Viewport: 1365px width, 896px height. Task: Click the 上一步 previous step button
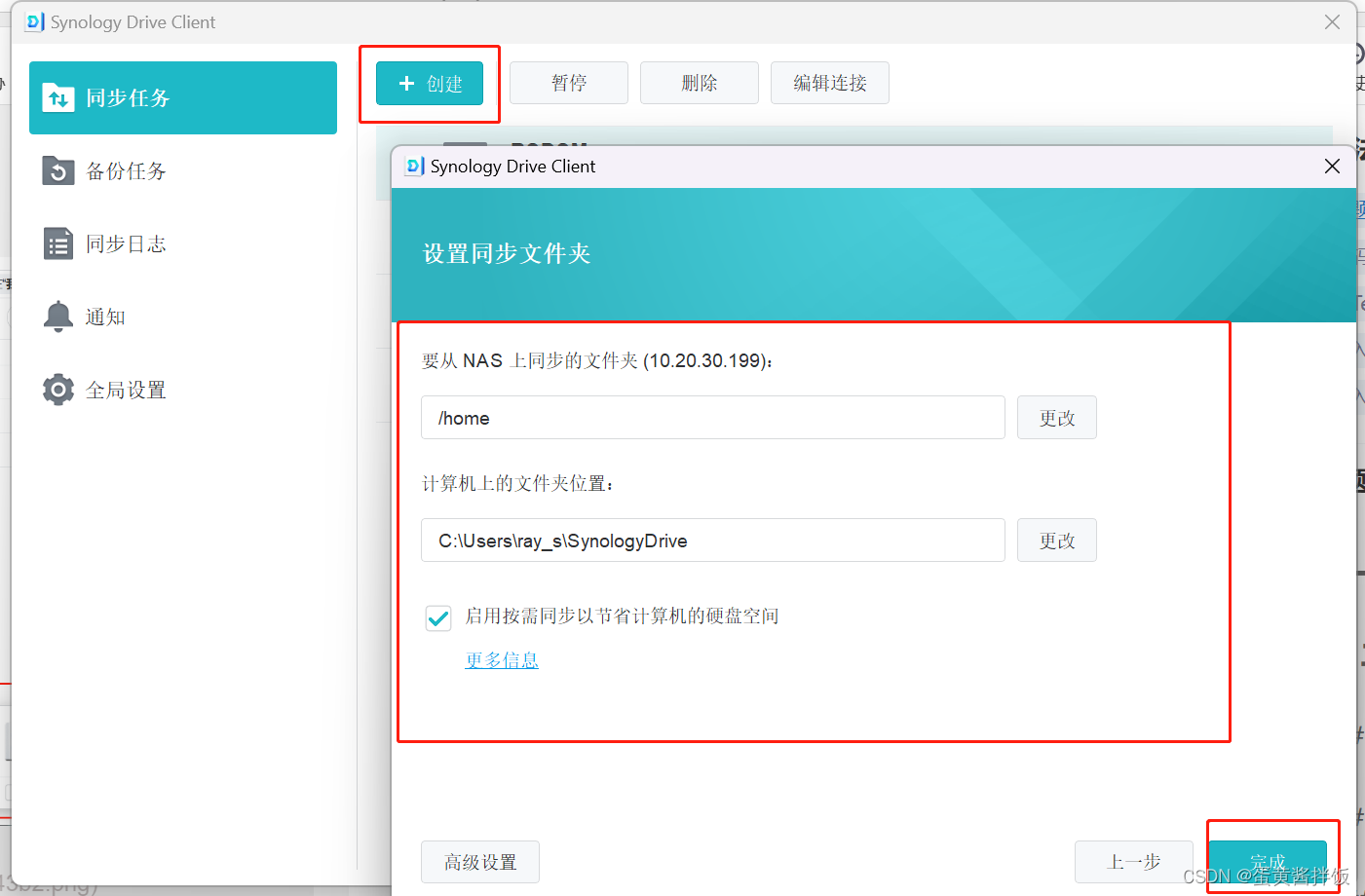coord(1134,862)
